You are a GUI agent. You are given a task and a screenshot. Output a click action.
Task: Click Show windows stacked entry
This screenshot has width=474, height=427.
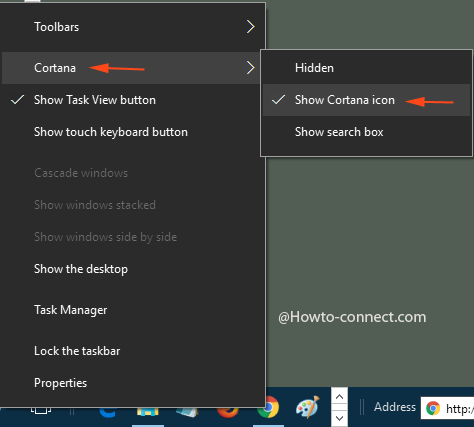[x=133, y=205]
